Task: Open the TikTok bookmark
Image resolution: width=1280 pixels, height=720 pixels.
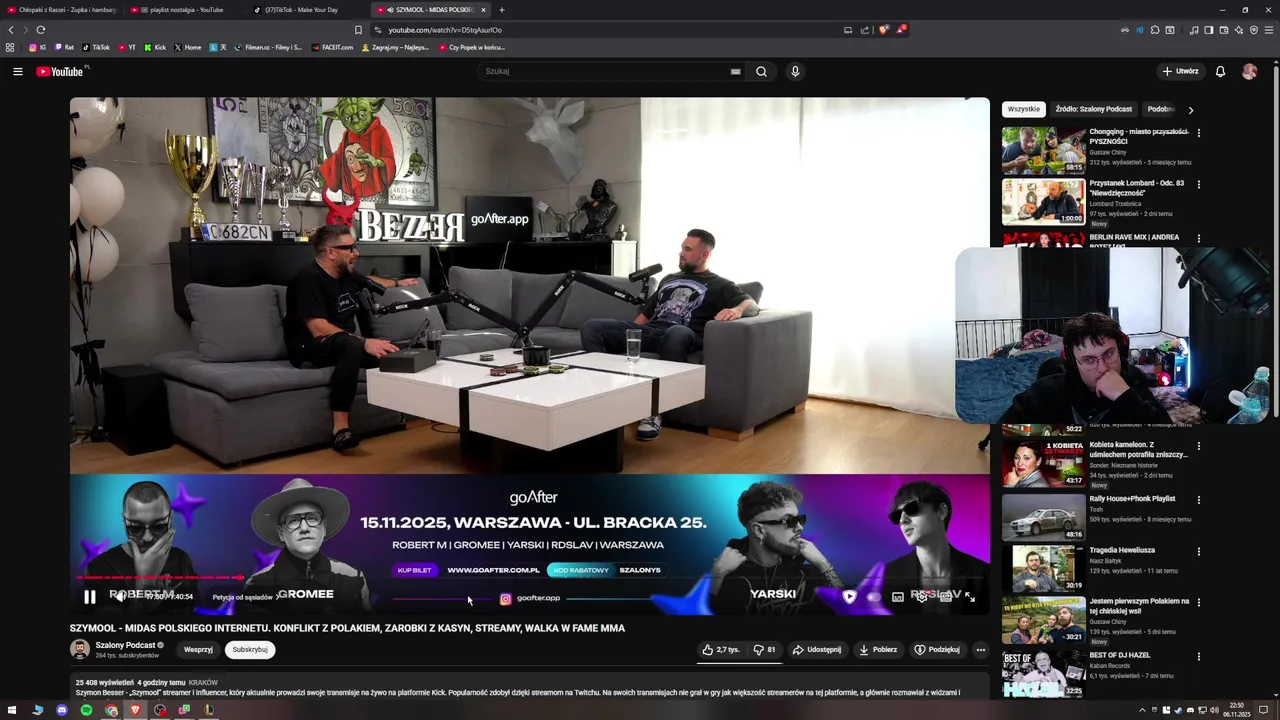Action: pyautogui.click(x=96, y=47)
